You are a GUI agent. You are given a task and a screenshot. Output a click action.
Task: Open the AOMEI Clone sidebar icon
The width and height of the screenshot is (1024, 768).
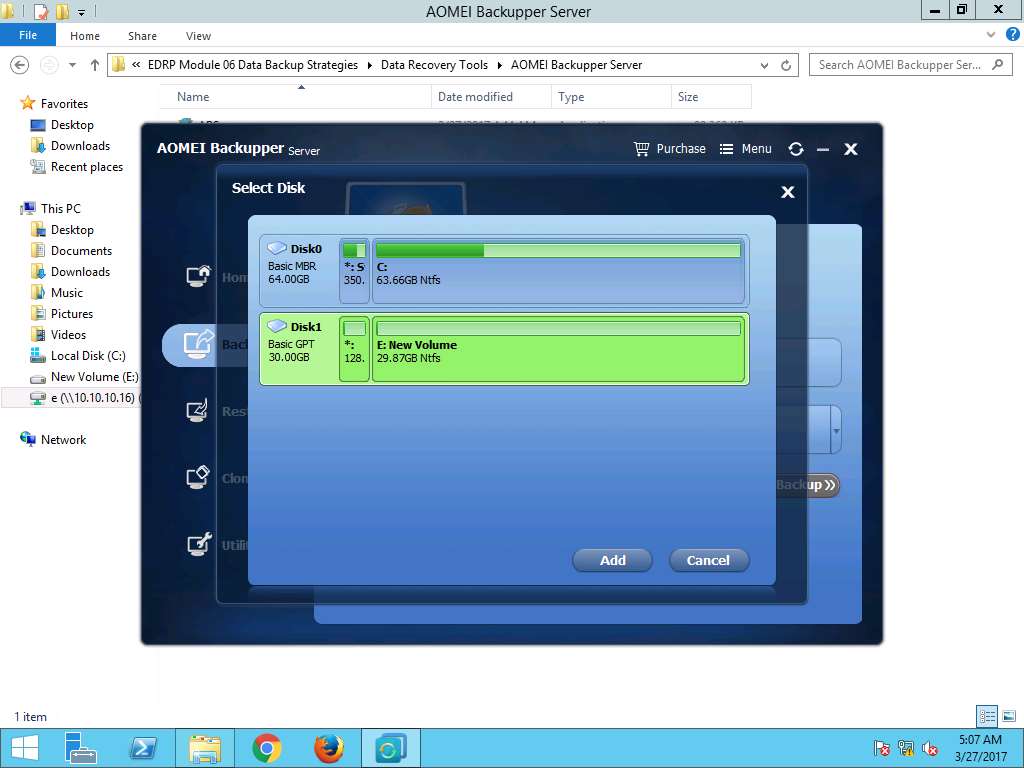click(x=198, y=477)
